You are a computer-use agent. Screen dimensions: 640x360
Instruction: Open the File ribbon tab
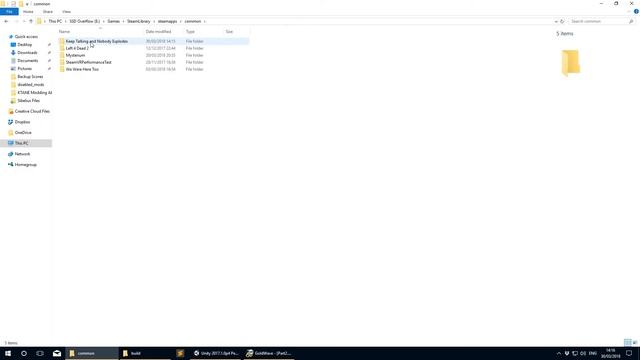tap(9, 11)
